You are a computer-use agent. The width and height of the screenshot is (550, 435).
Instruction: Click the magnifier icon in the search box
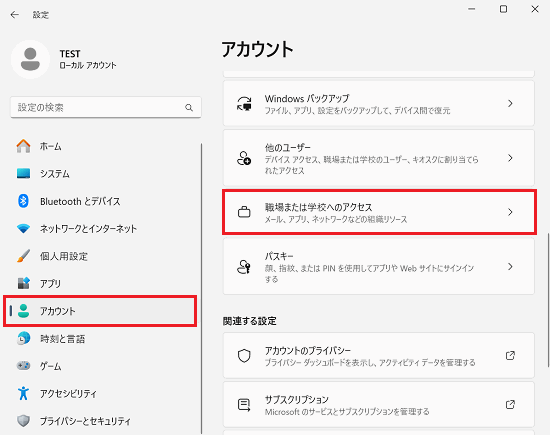189,107
